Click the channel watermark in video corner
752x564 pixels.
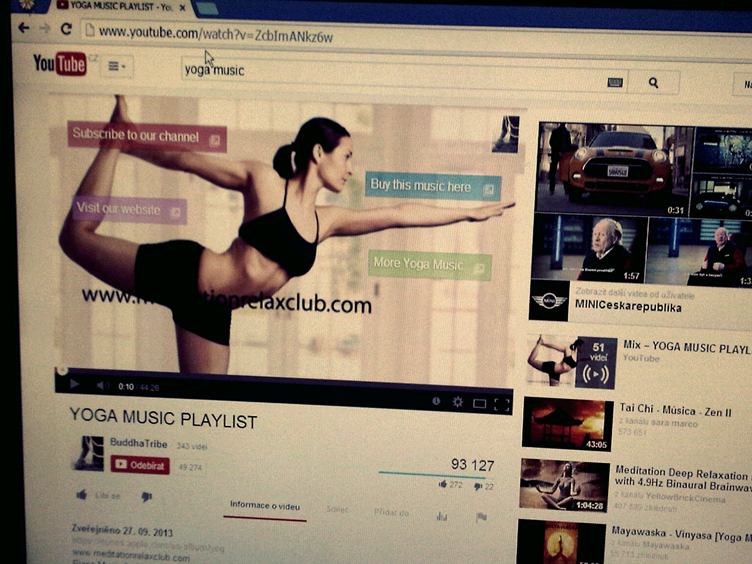coord(506,134)
